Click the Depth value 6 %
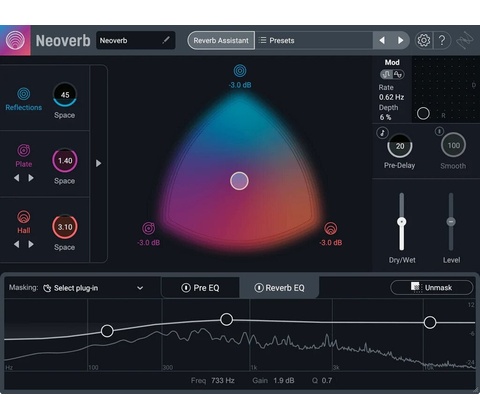480x420 pixels. click(385, 117)
